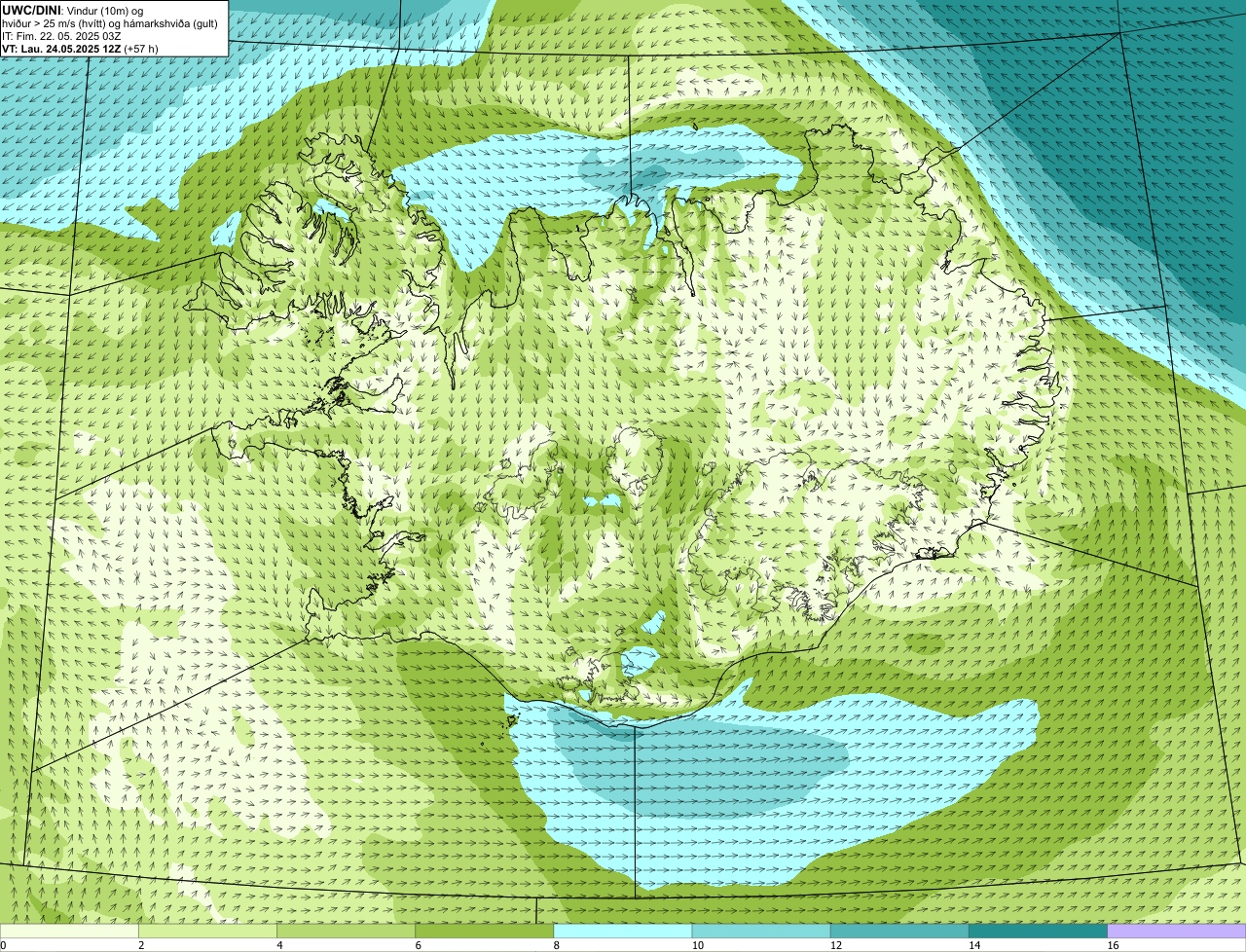This screenshot has height=952, width=1246.
Task: Click the lavender legend swatch above 16 m/s
Action: point(1177,932)
